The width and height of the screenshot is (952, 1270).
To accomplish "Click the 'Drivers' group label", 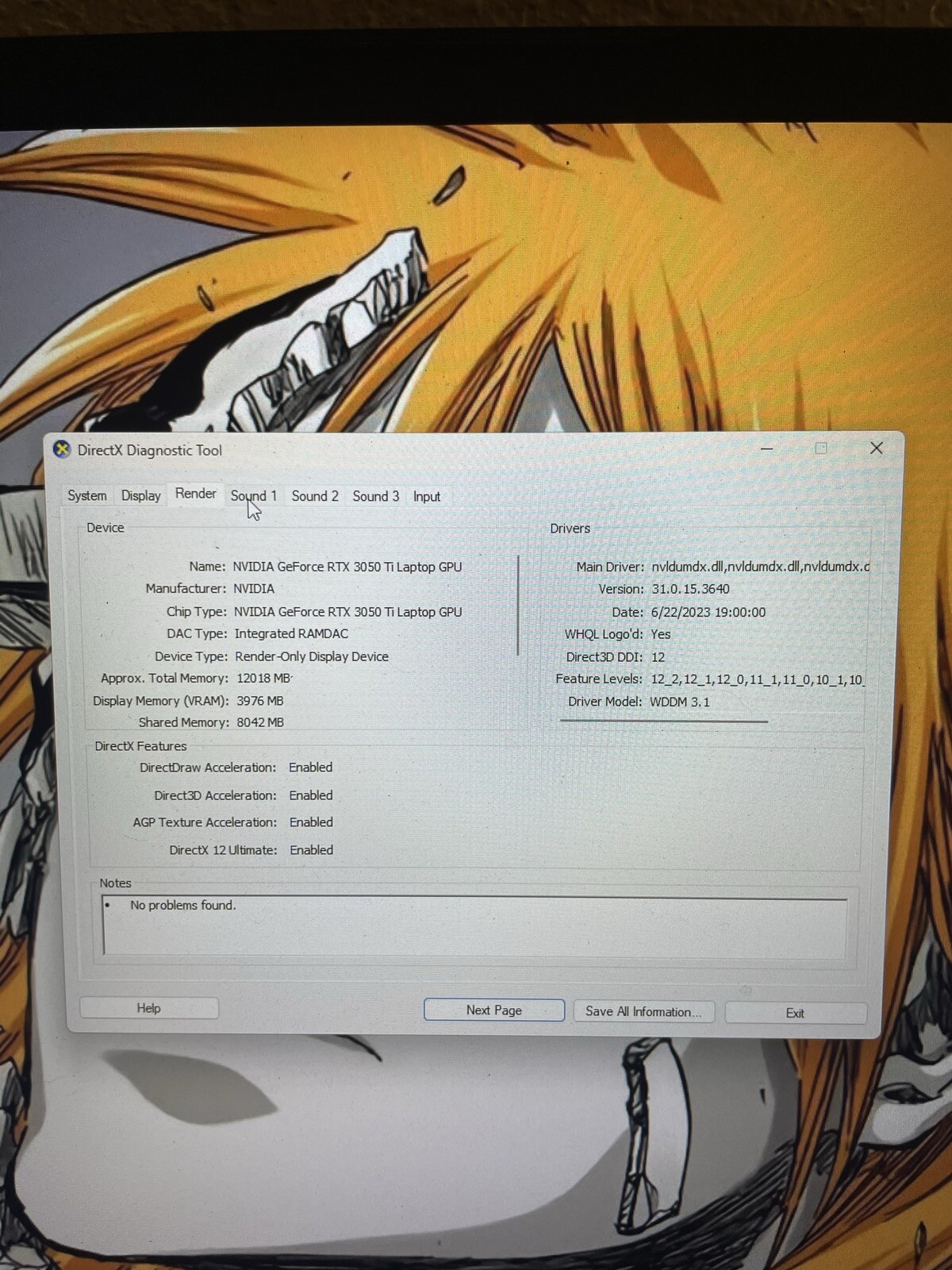I will point(570,529).
